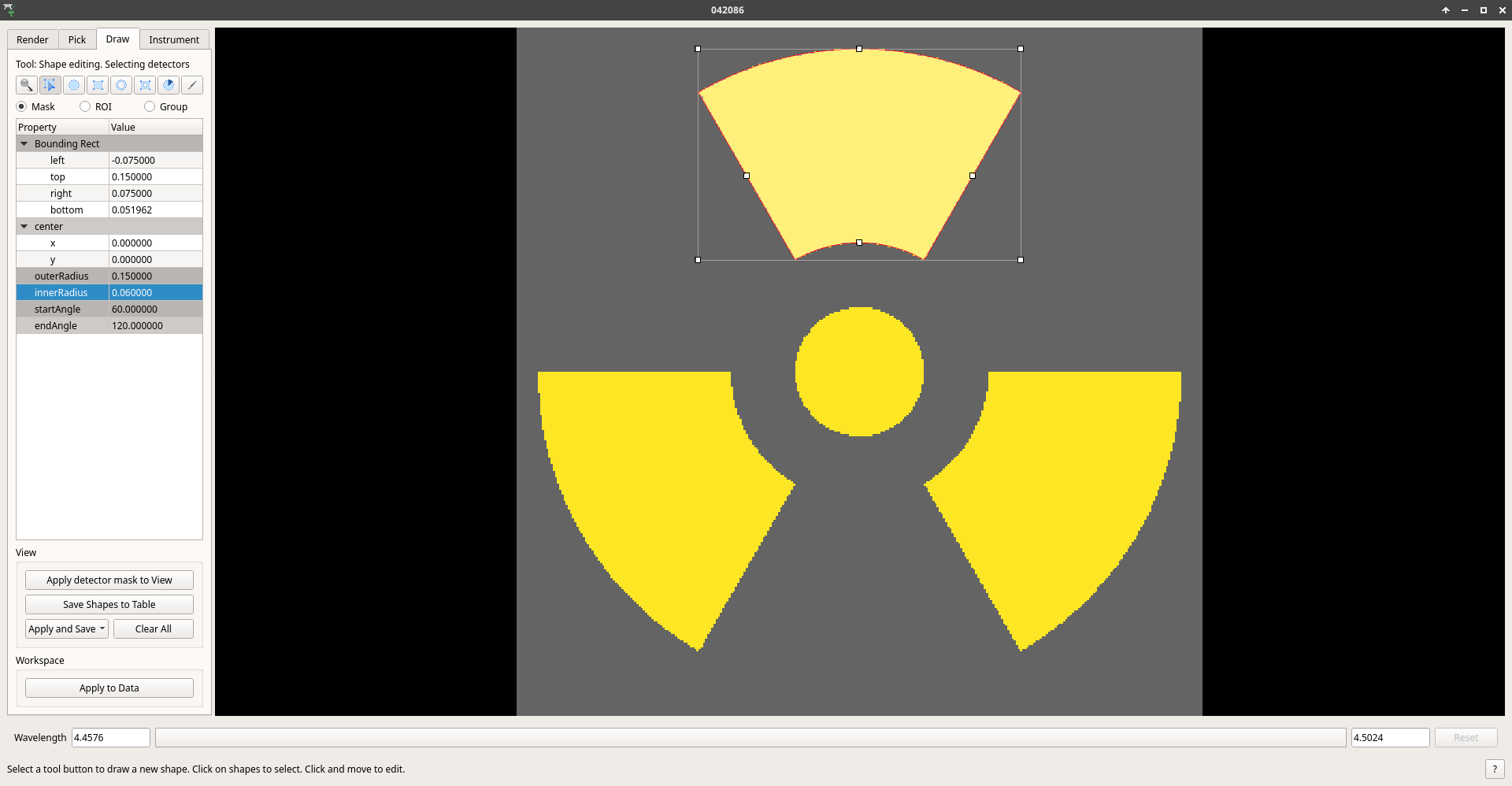1512x786 pixels.
Task: Pick the draw rectangular ring tool
Action: pyautogui.click(x=145, y=85)
